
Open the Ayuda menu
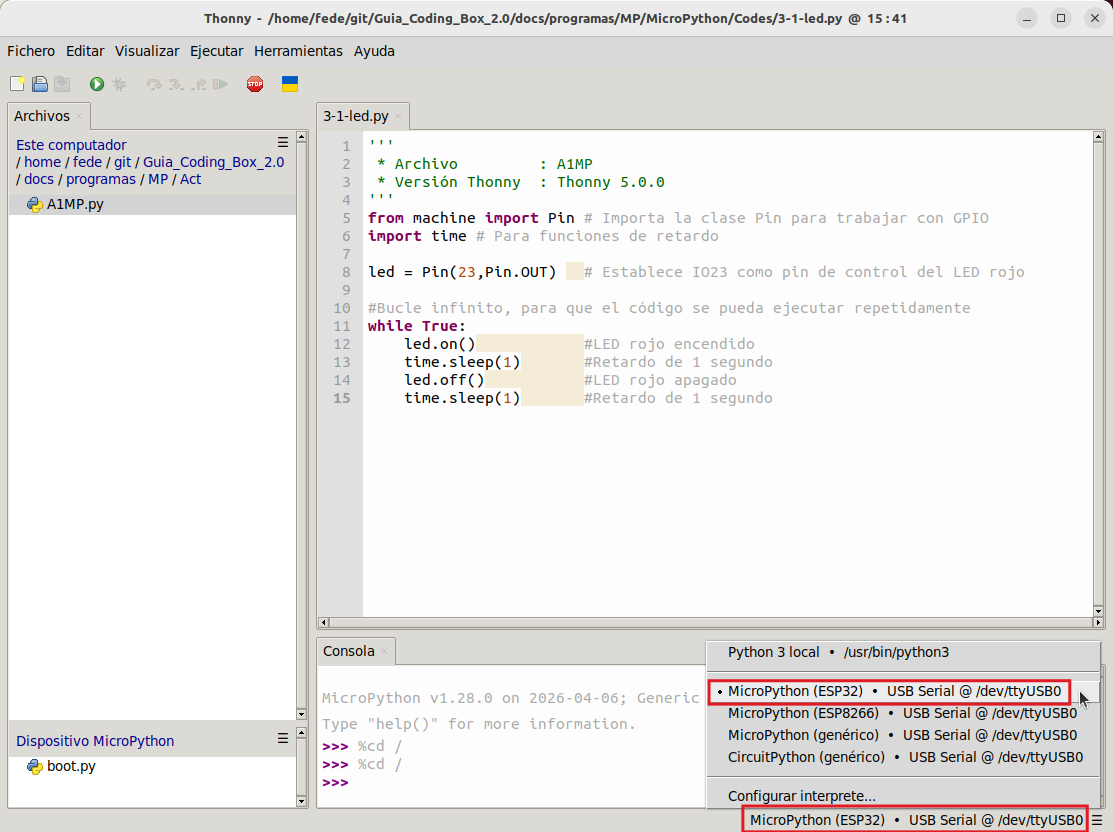coord(374,51)
